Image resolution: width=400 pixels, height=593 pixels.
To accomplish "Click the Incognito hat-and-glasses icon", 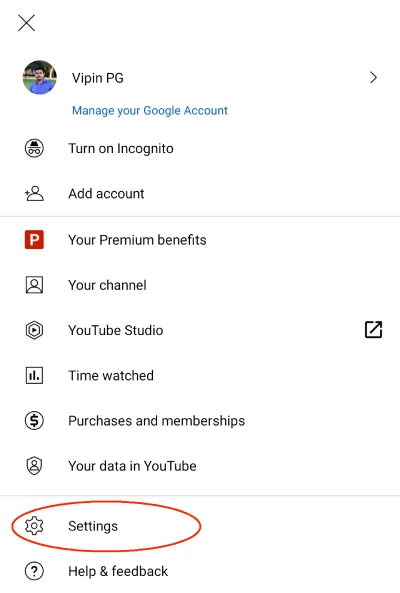I will click(x=34, y=148).
